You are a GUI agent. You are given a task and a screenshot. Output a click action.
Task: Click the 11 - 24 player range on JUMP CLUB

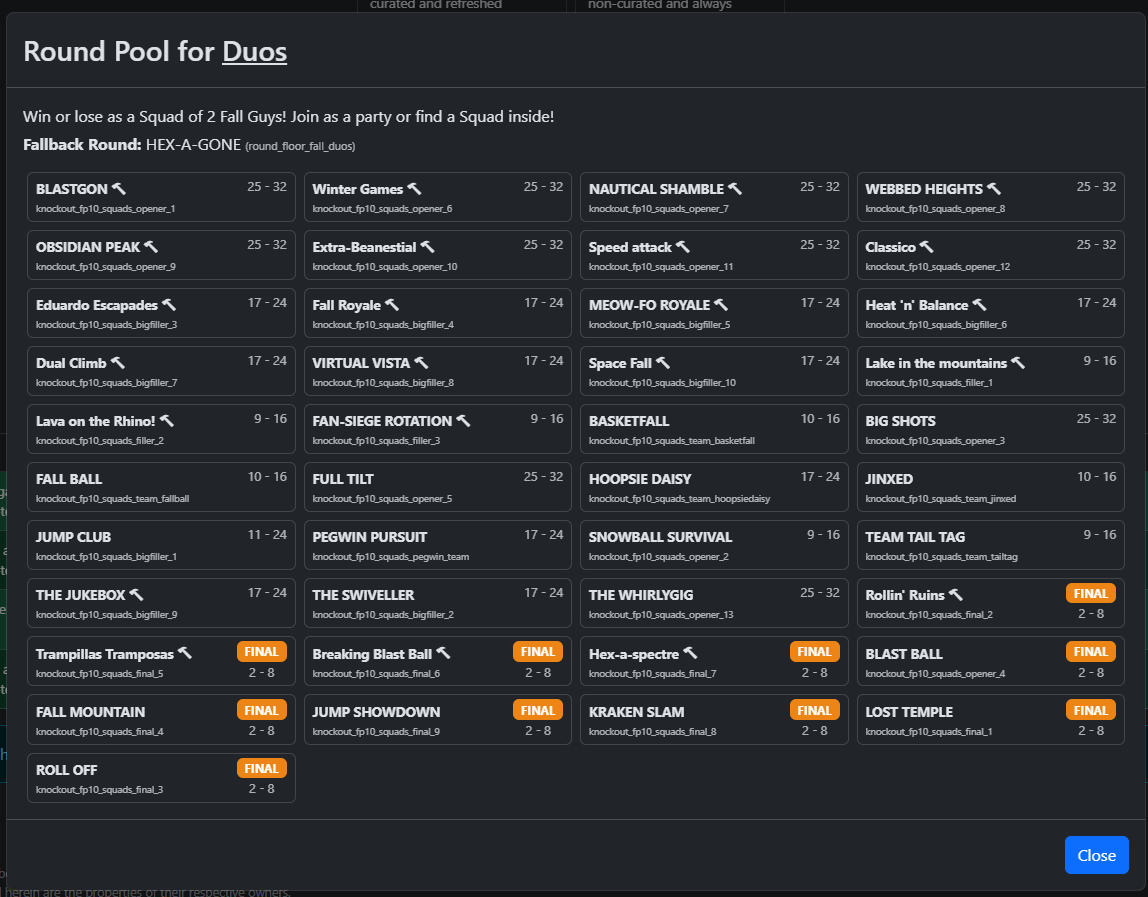pos(266,535)
